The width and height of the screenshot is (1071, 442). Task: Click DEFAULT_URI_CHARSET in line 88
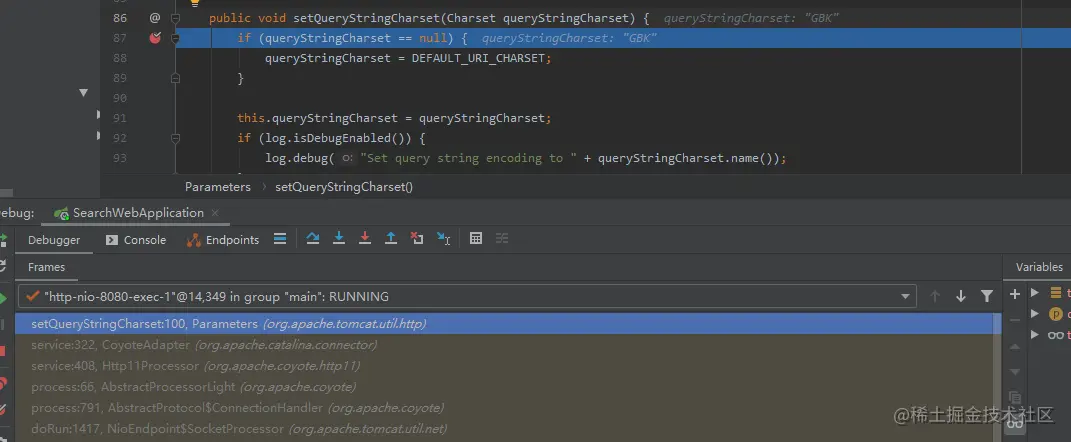(477, 58)
